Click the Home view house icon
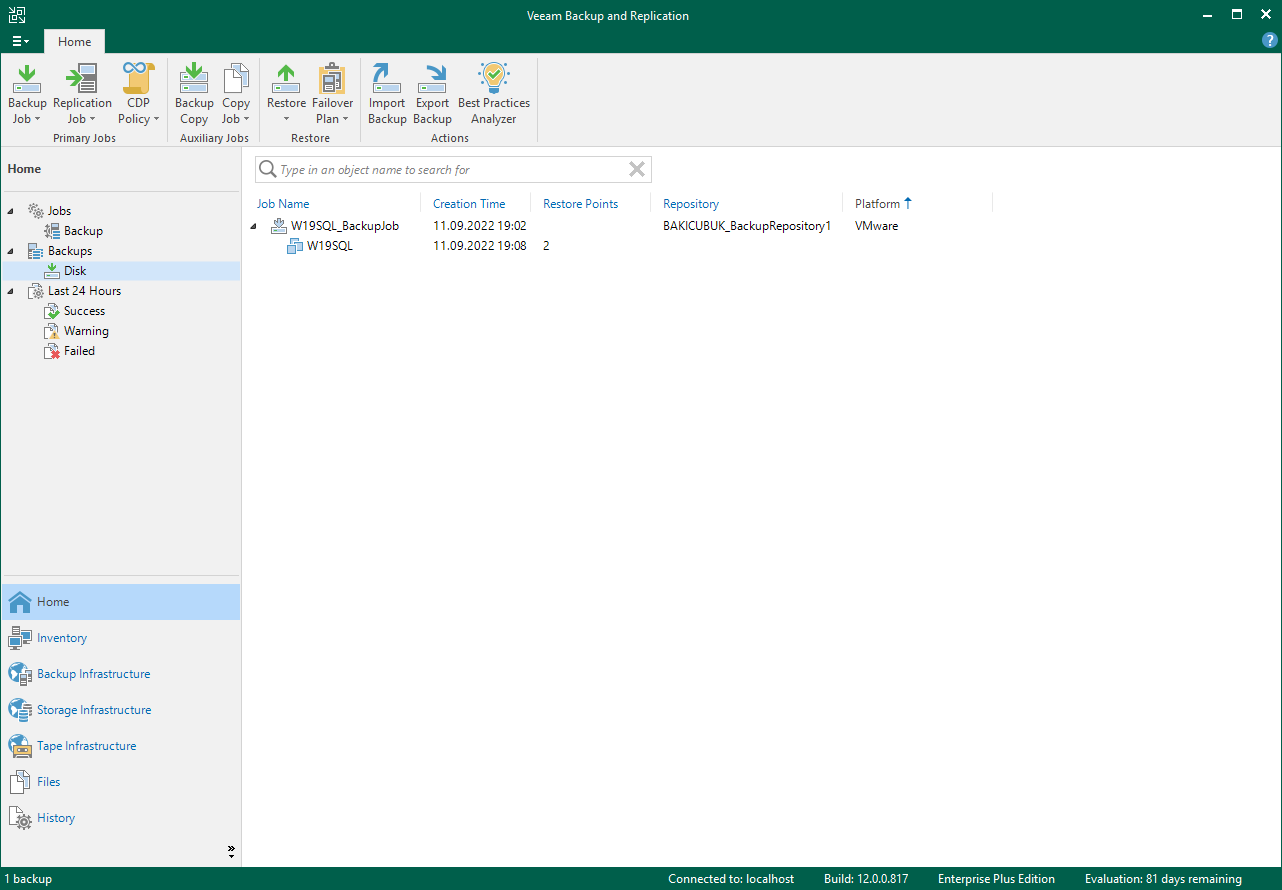 (x=20, y=602)
